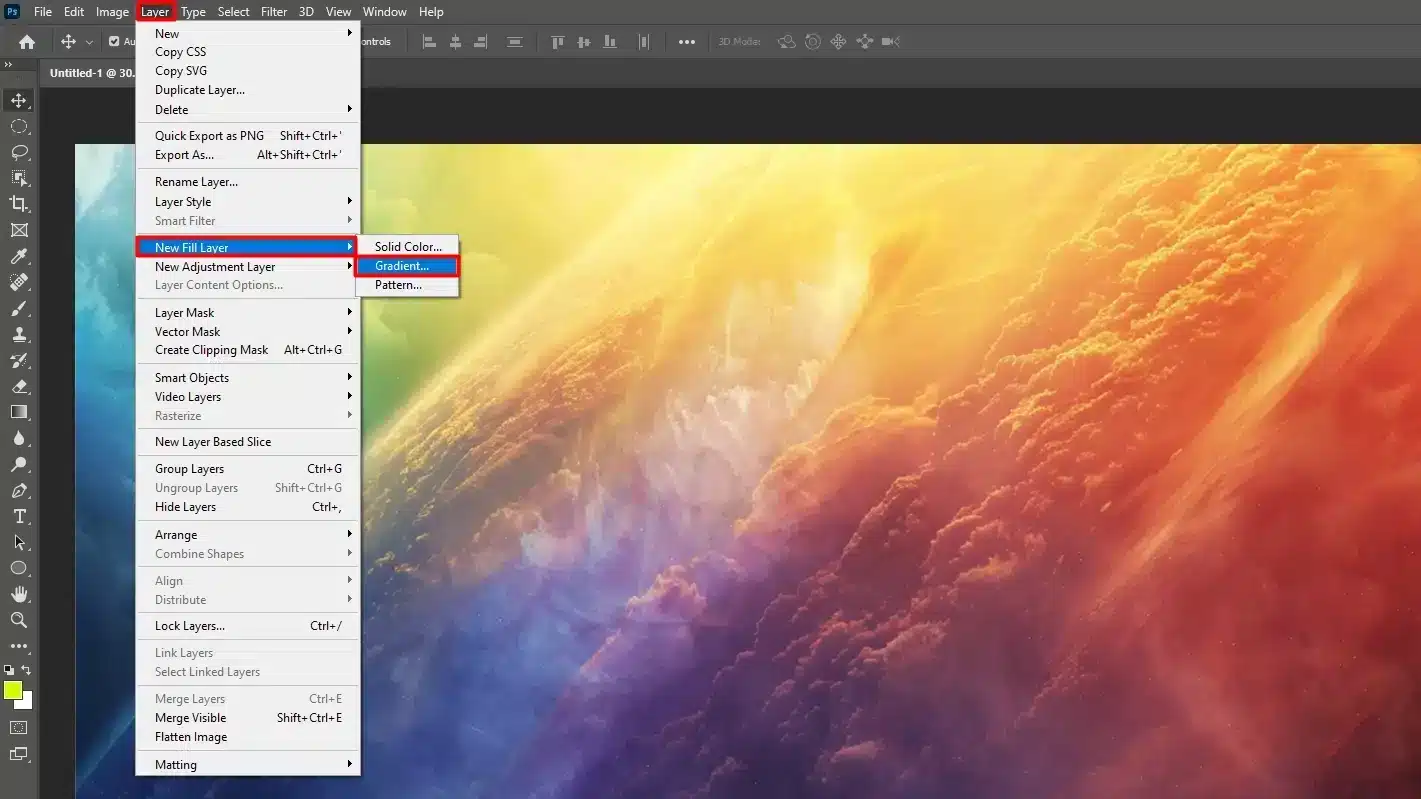
Task: Click the yellow-green foreground color swatch
Action: (12, 689)
